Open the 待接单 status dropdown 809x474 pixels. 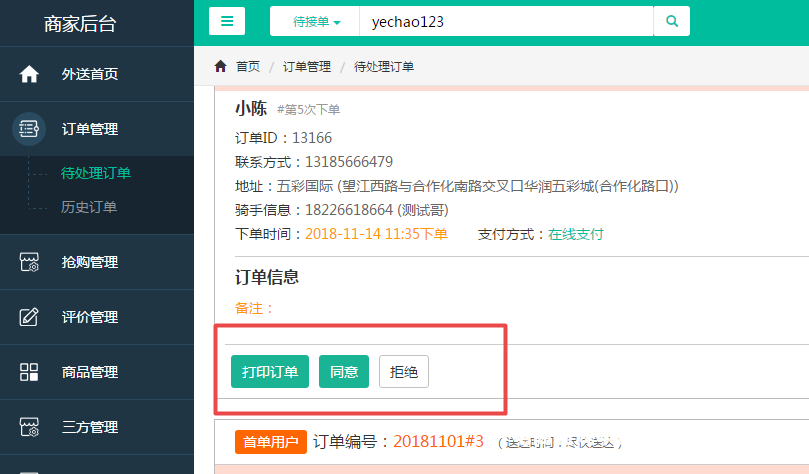click(x=315, y=21)
